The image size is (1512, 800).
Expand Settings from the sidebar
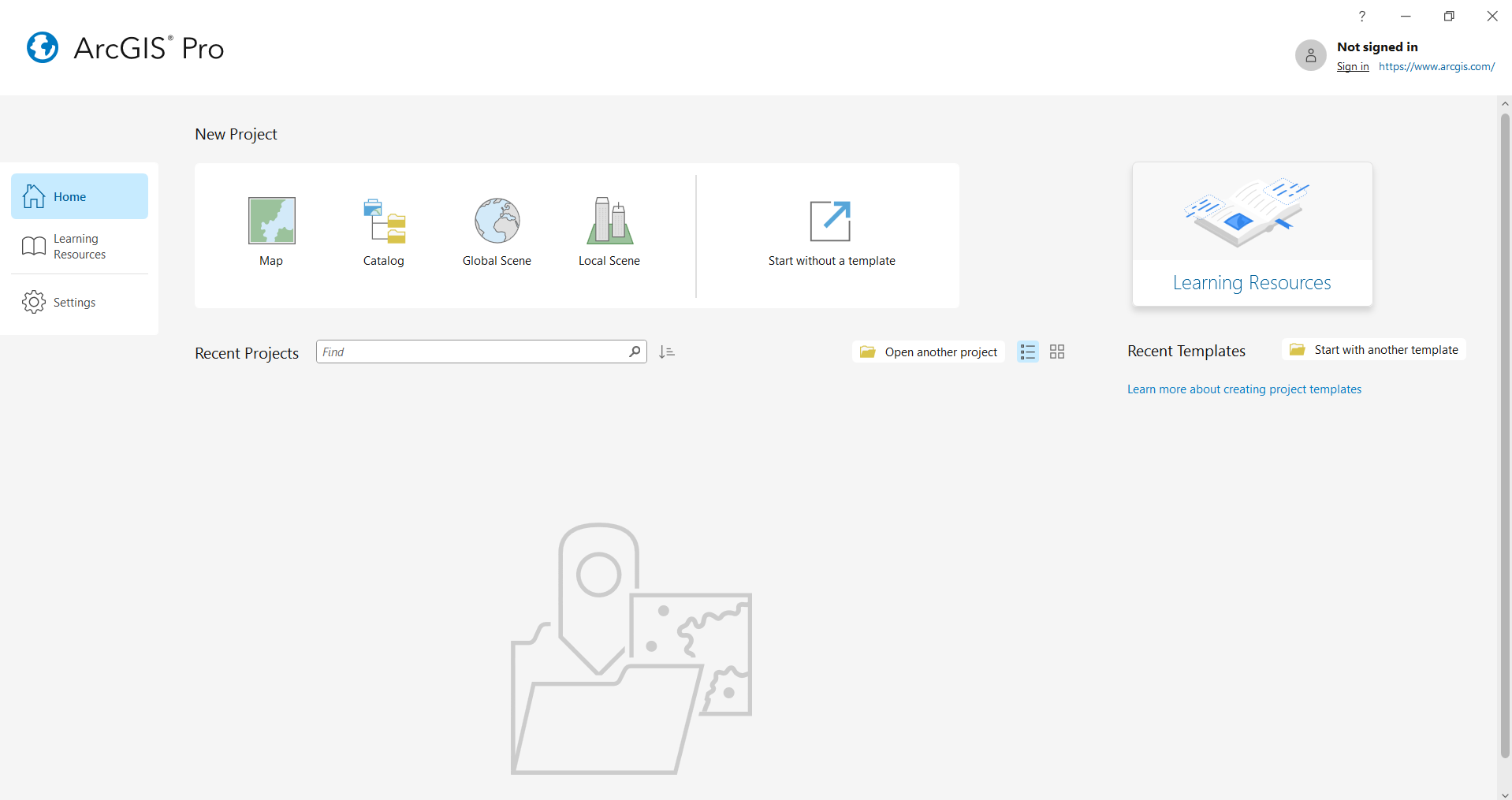point(75,302)
